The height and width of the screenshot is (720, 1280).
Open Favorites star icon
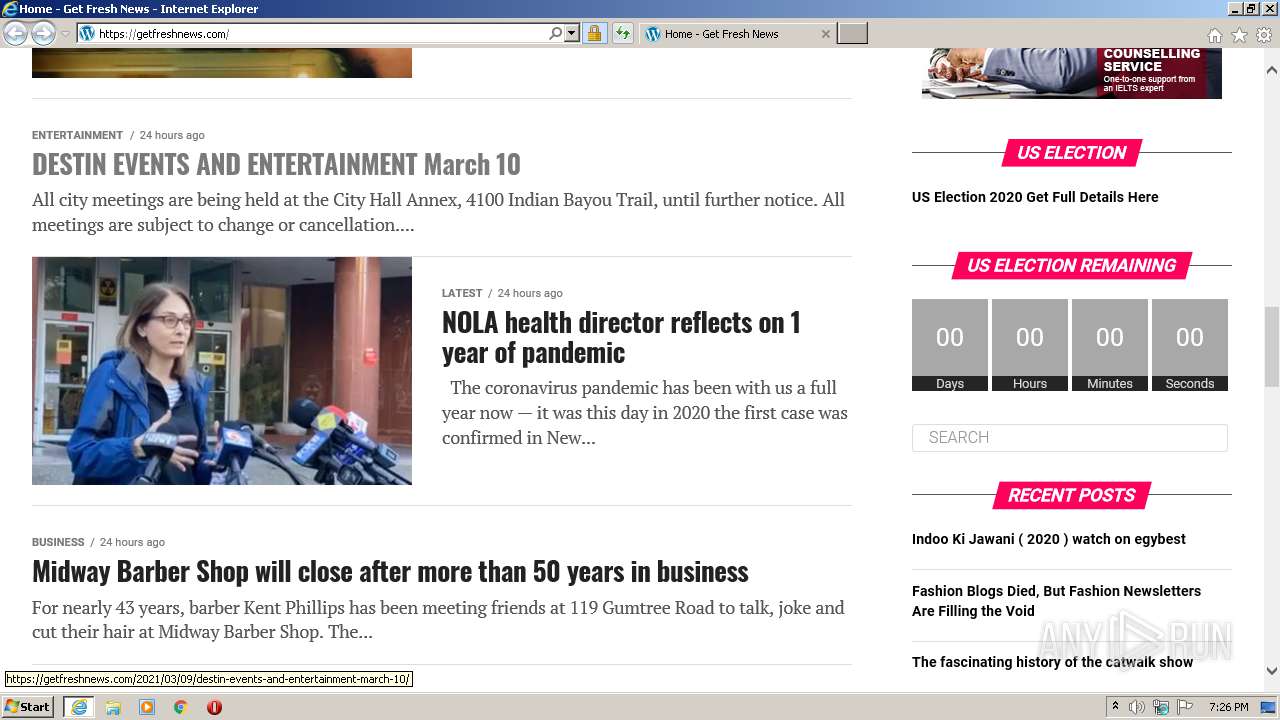[1239, 34]
